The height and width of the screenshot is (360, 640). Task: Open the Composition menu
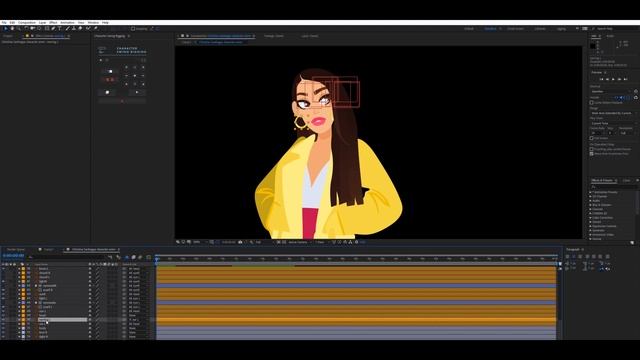click(27, 23)
